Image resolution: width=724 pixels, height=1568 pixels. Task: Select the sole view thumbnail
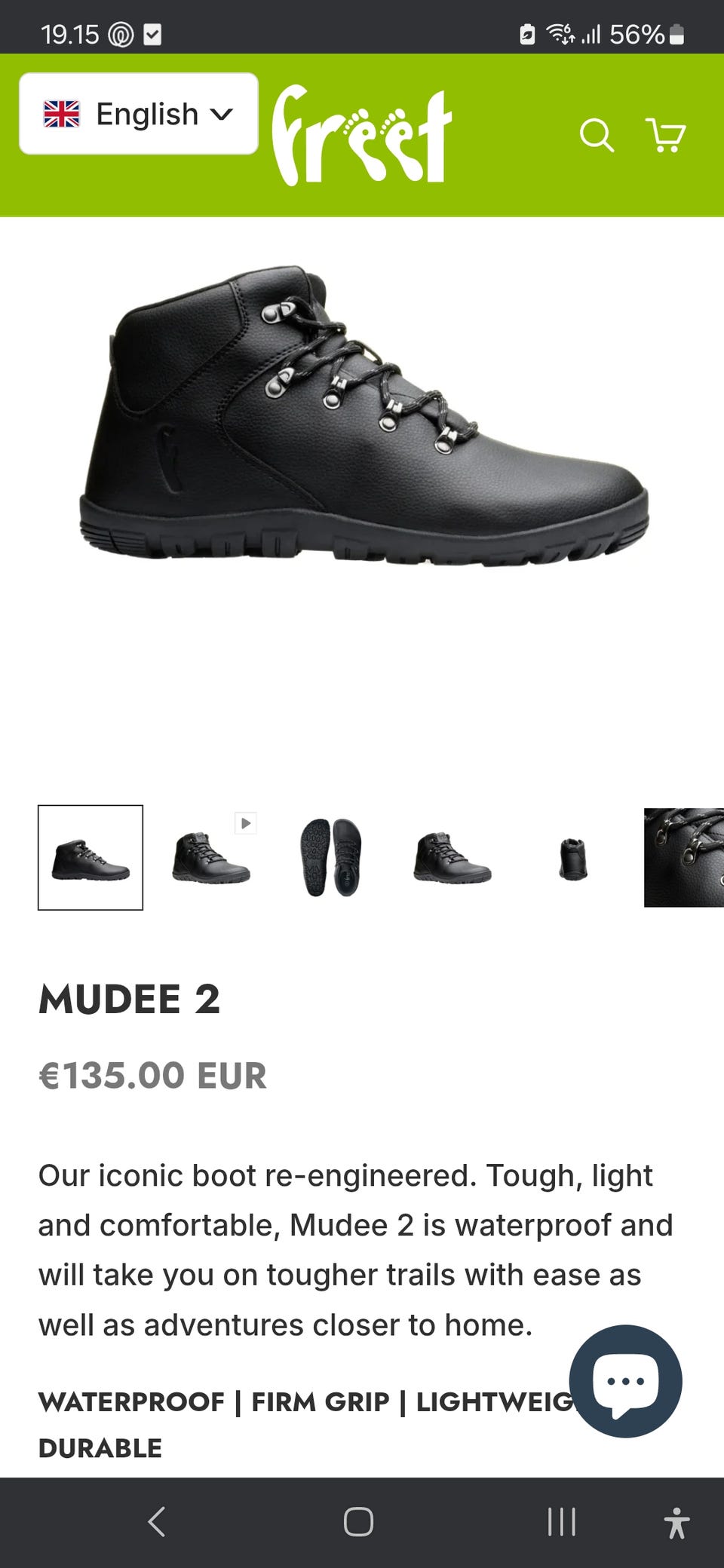tap(332, 858)
